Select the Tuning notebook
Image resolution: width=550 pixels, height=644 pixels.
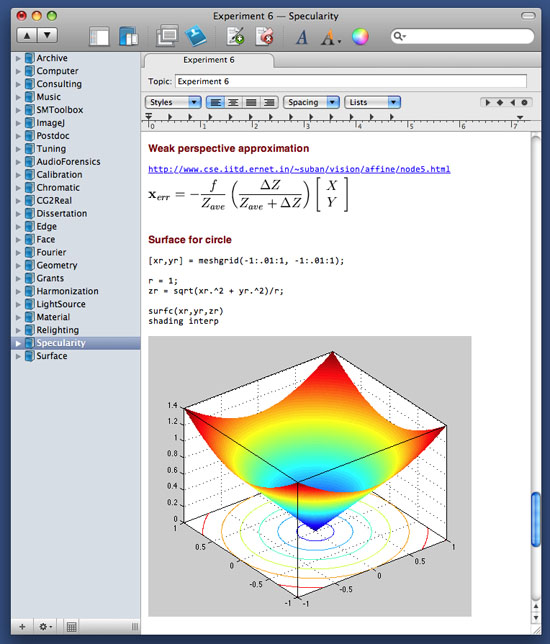pos(51,149)
